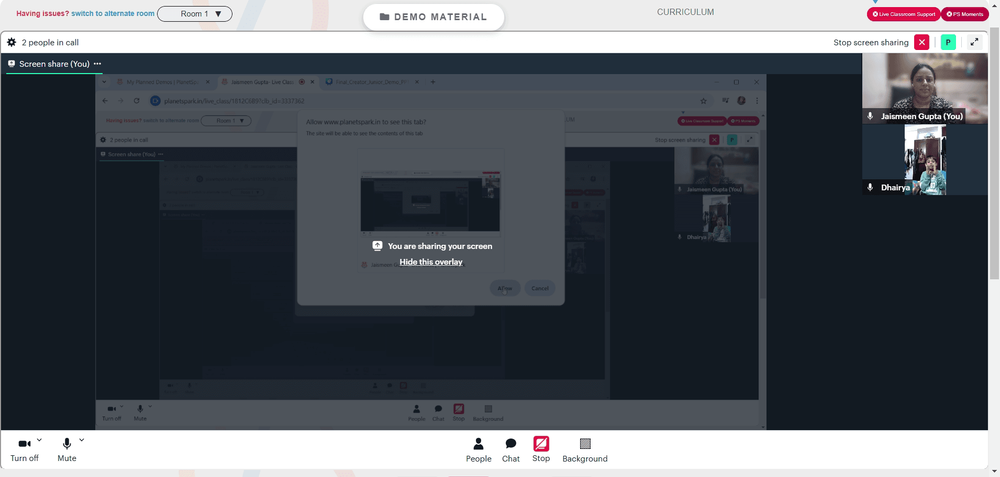Expand call to fullscreen with arrows icon
This screenshot has width=1000, height=477.
(x=974, y=43)
